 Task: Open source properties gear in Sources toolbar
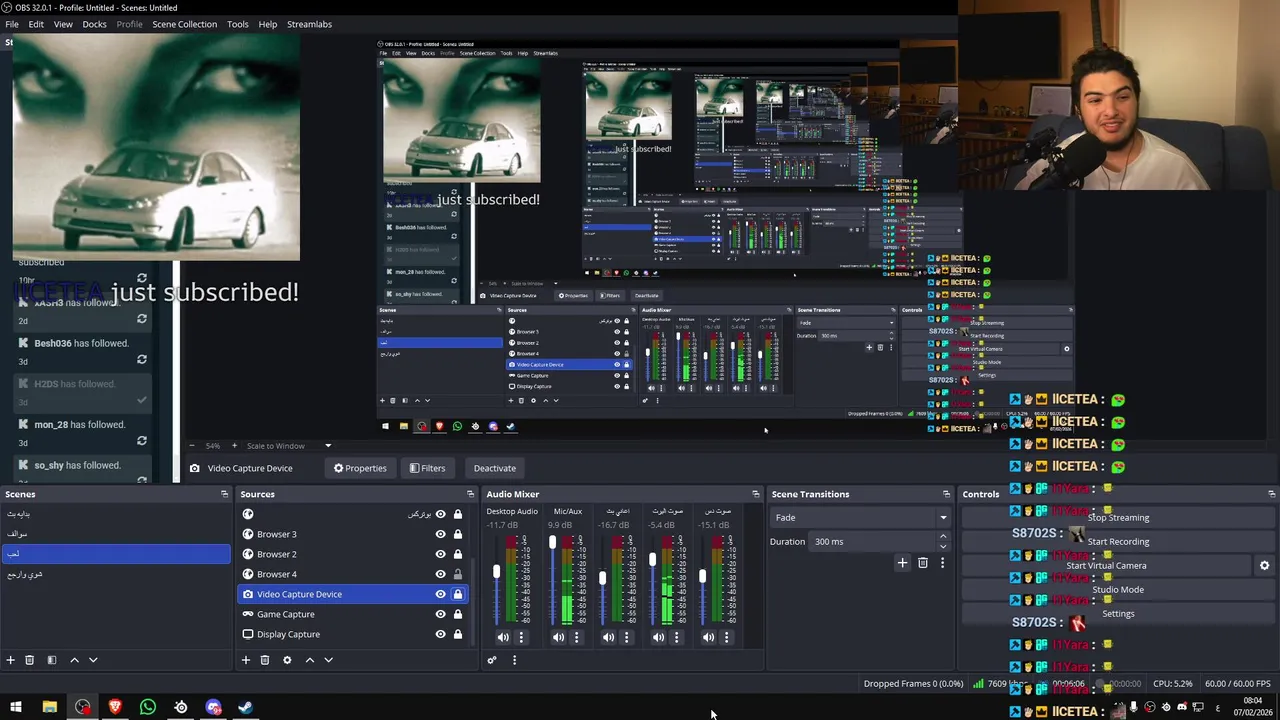click(x=287, y=660)
